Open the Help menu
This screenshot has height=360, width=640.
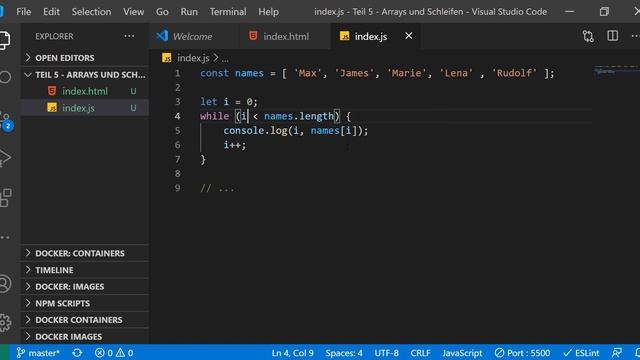point(269,11)
